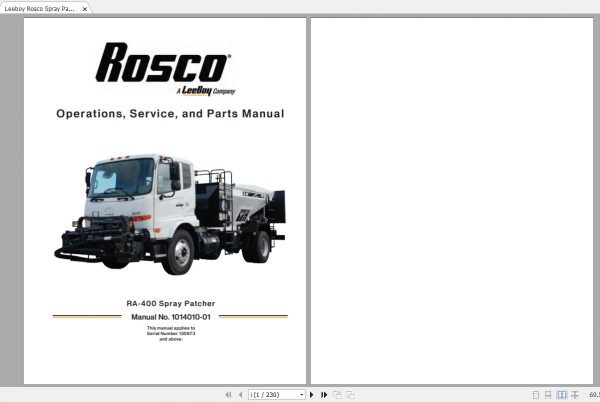
Task: Click the zoom percentage value 69.5
Action: click(594, 395)
